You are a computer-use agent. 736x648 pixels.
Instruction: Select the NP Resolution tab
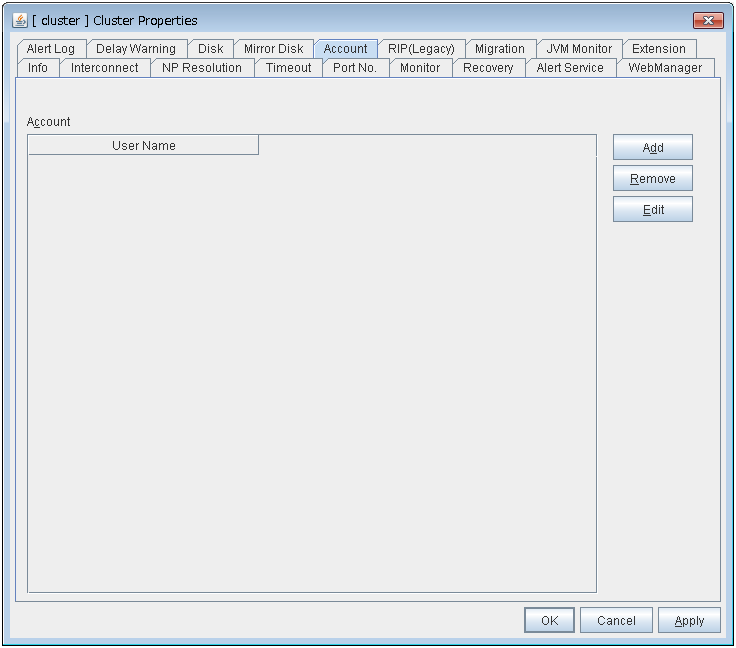[x=202, y=68]
